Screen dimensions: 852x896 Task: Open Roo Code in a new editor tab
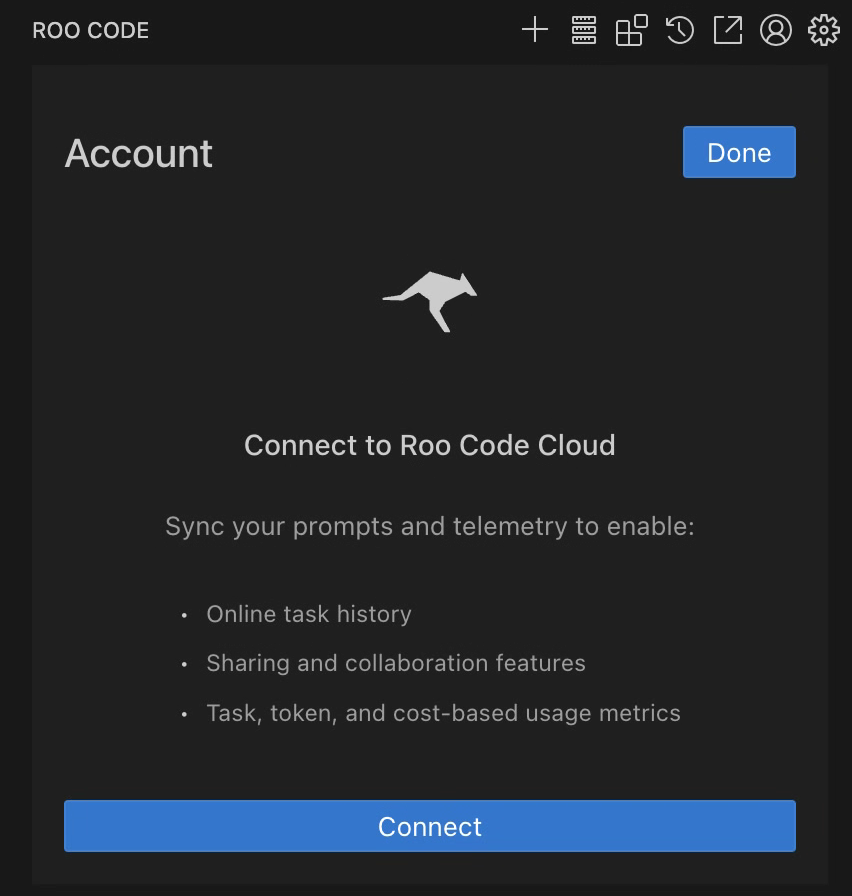click(727, 30)
